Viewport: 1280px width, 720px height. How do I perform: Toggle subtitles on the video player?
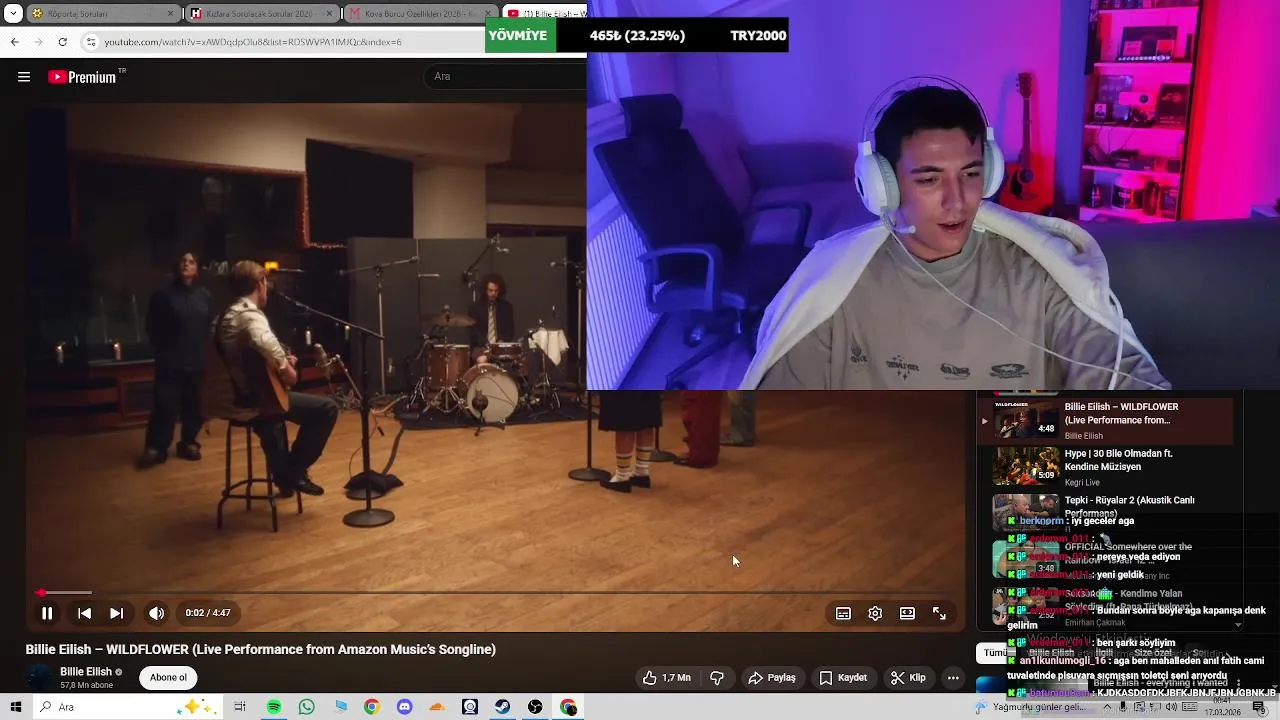pyautogui.click(x=843, y=613)
